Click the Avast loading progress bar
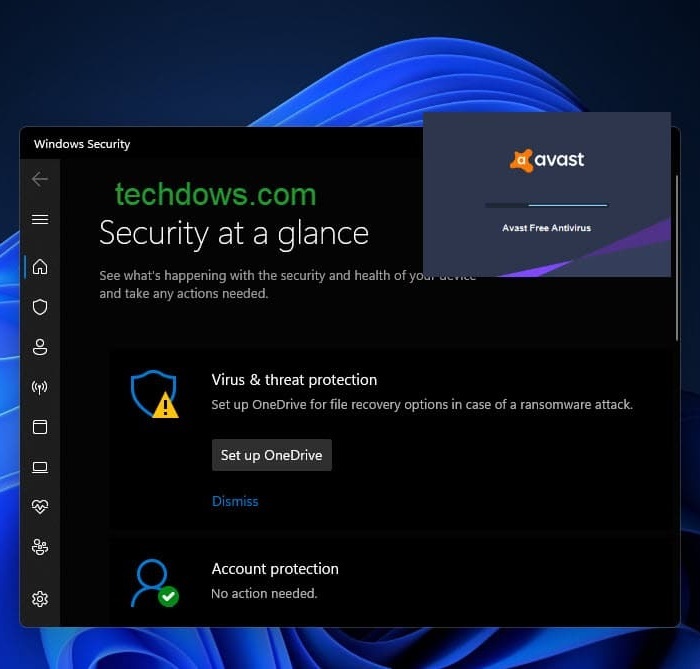700x669 pixels. coord(546,205)
